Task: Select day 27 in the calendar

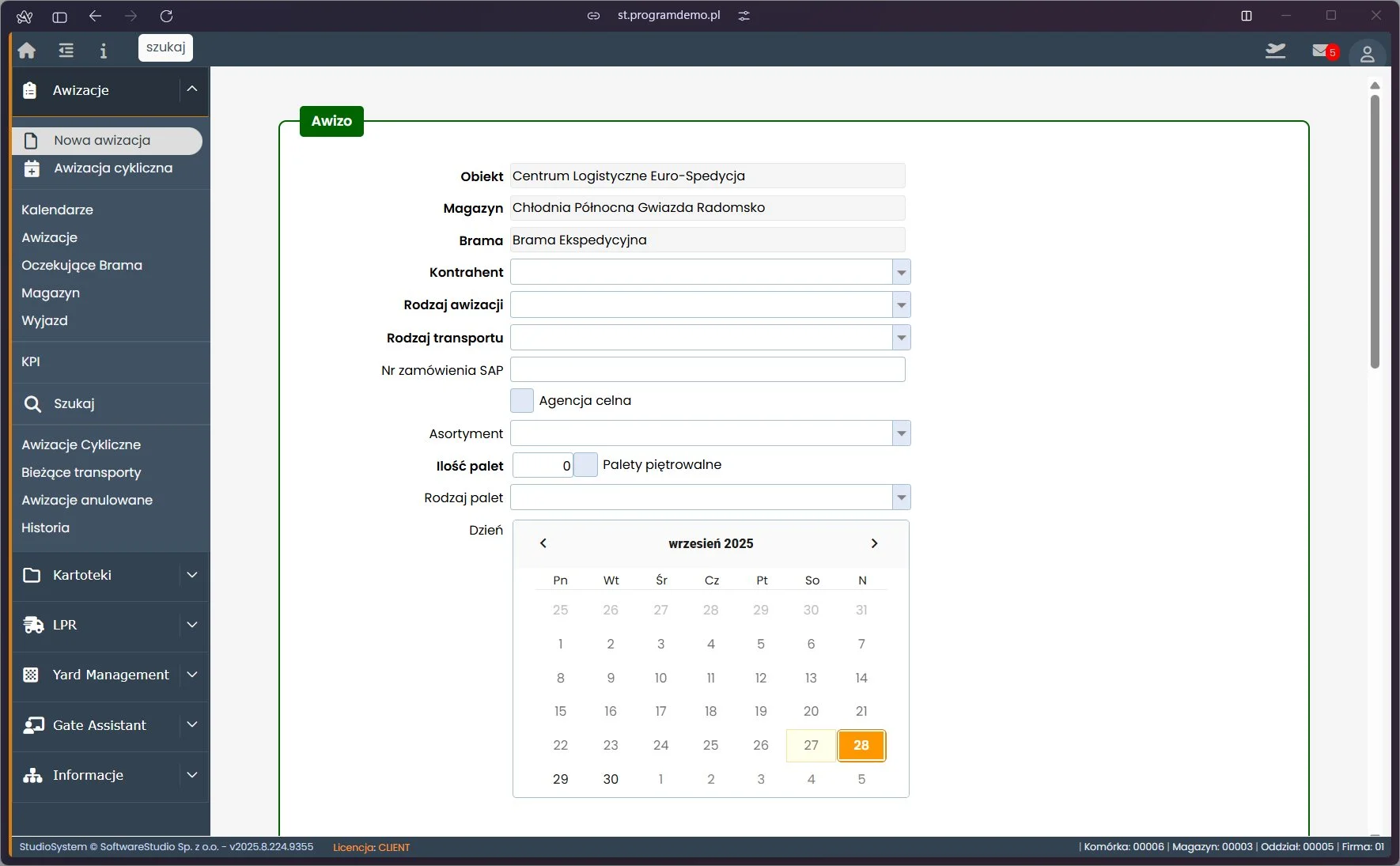Action: 811,745
